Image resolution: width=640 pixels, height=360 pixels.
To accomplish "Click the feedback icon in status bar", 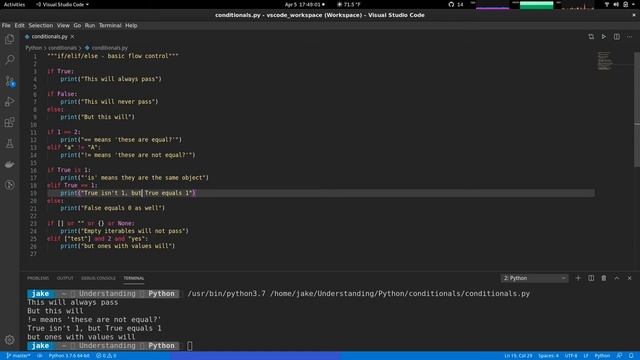I will pyautogui.click(x=619, y=356).
